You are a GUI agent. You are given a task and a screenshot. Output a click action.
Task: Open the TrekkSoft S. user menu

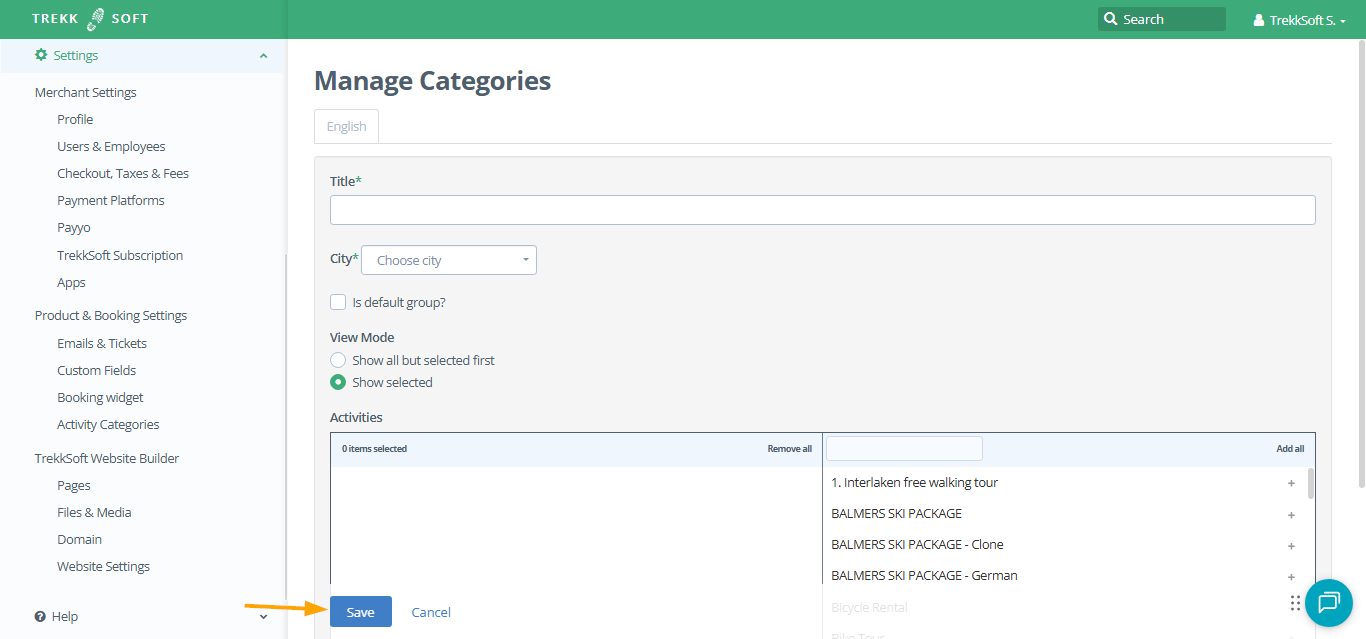tap(1299, 20)
